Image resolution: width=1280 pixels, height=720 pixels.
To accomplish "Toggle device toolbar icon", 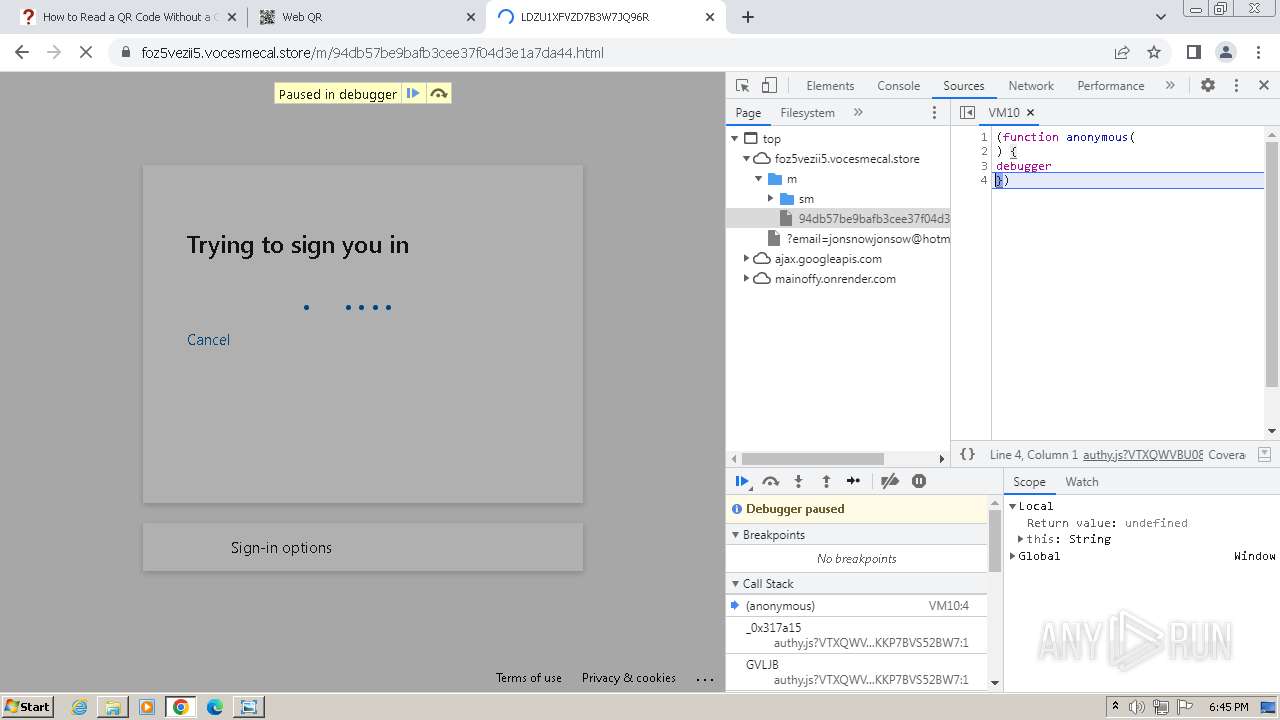I will (769, 86).
